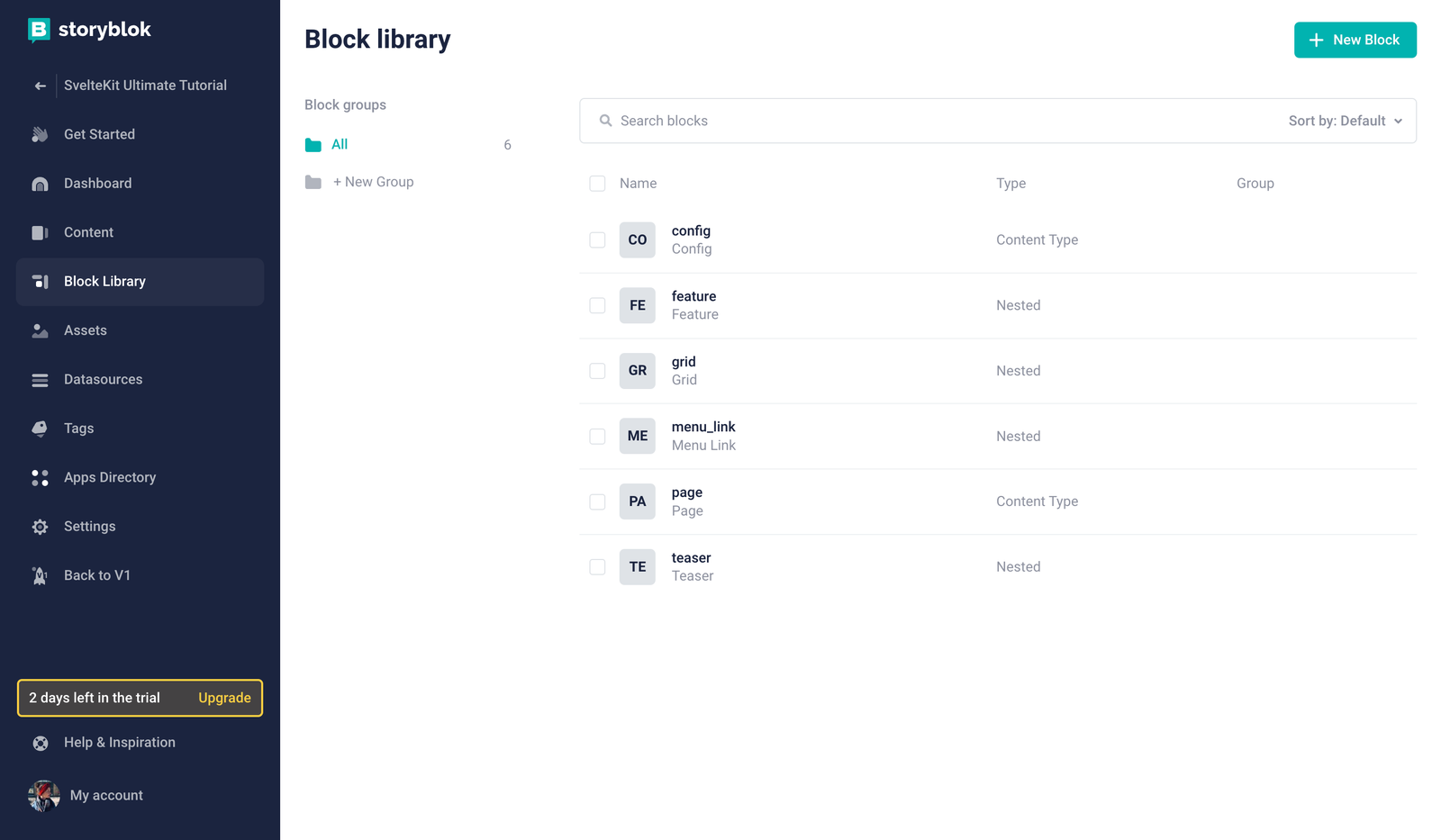1441x840 pixels.
Task: Click the search magnifier icon
Action: [606, 121]
